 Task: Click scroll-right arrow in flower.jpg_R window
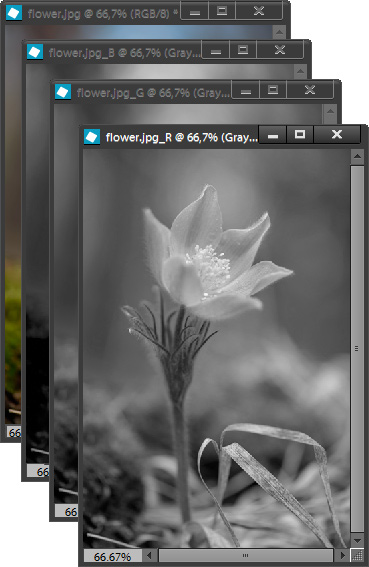click(x=343, y=555)
